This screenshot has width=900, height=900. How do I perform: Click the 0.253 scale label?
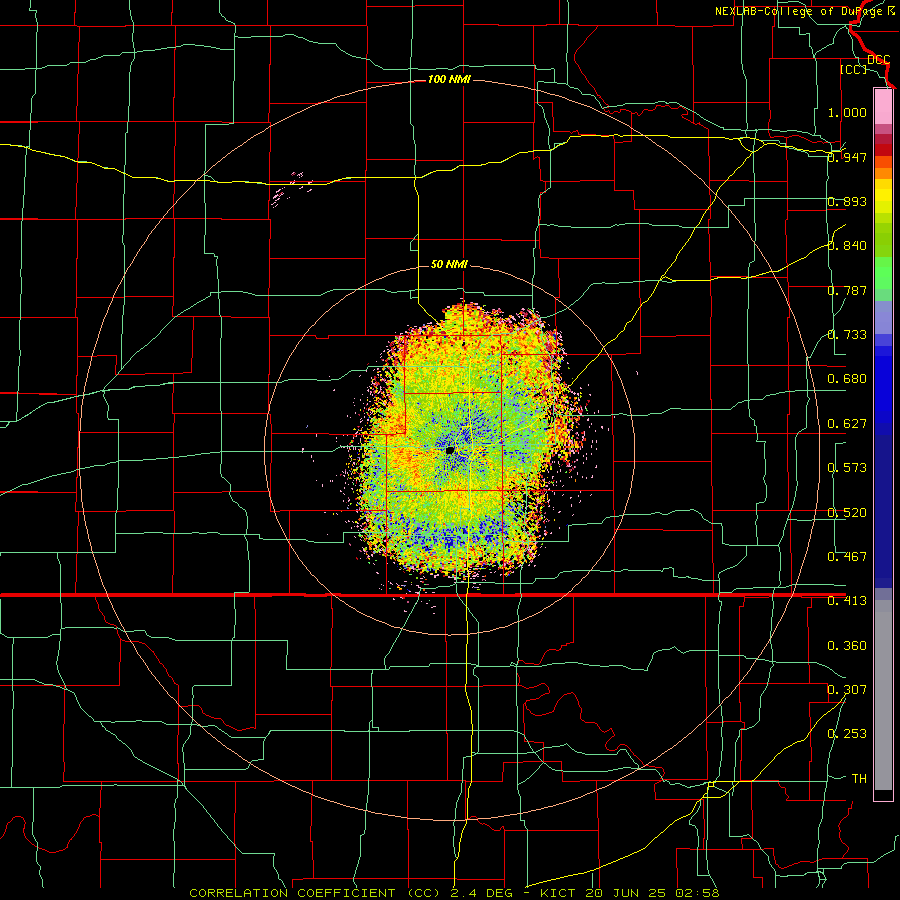[847, 734]
